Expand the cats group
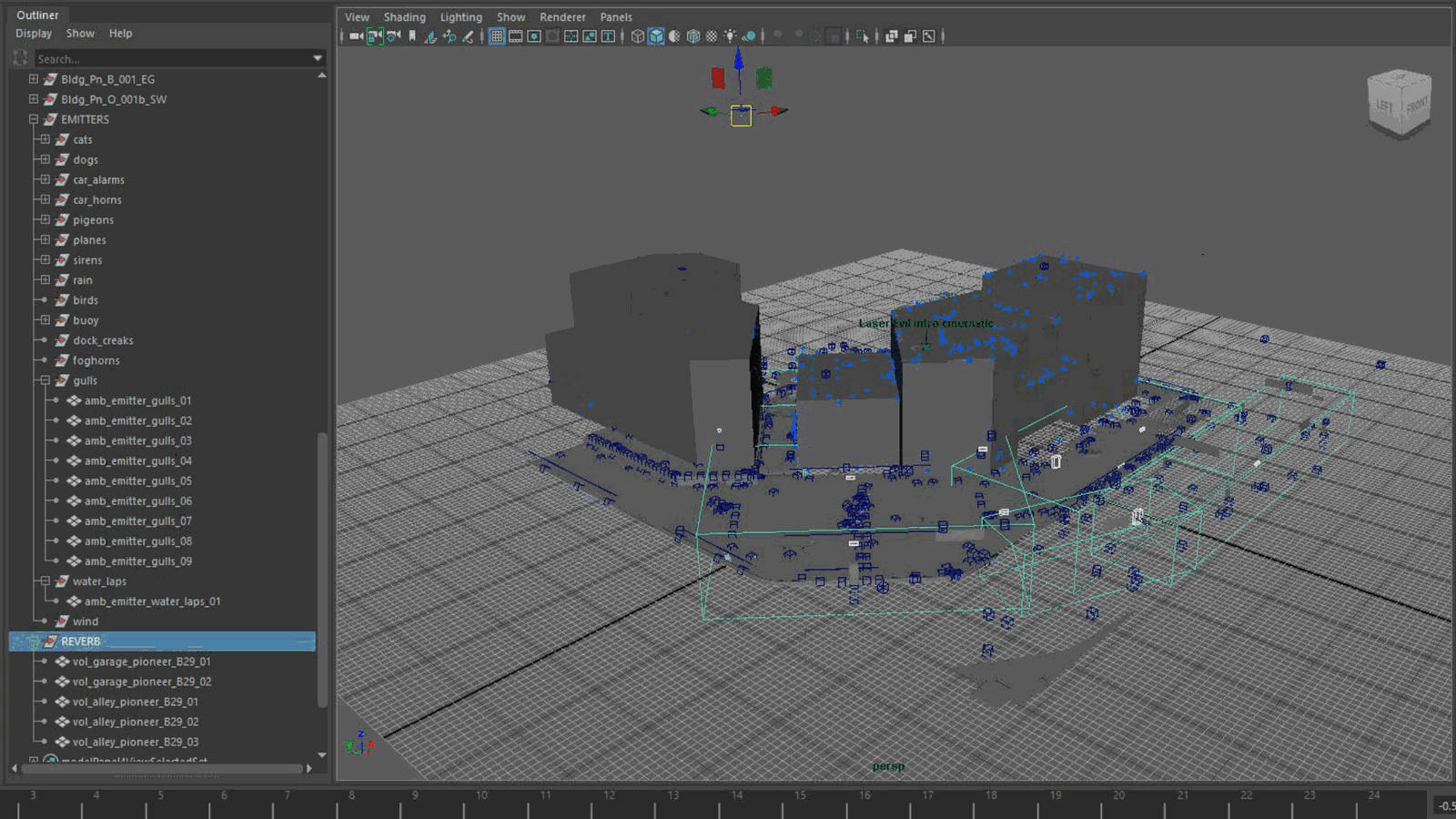This screenshot has height=819, width=1456. coord(45,139)
